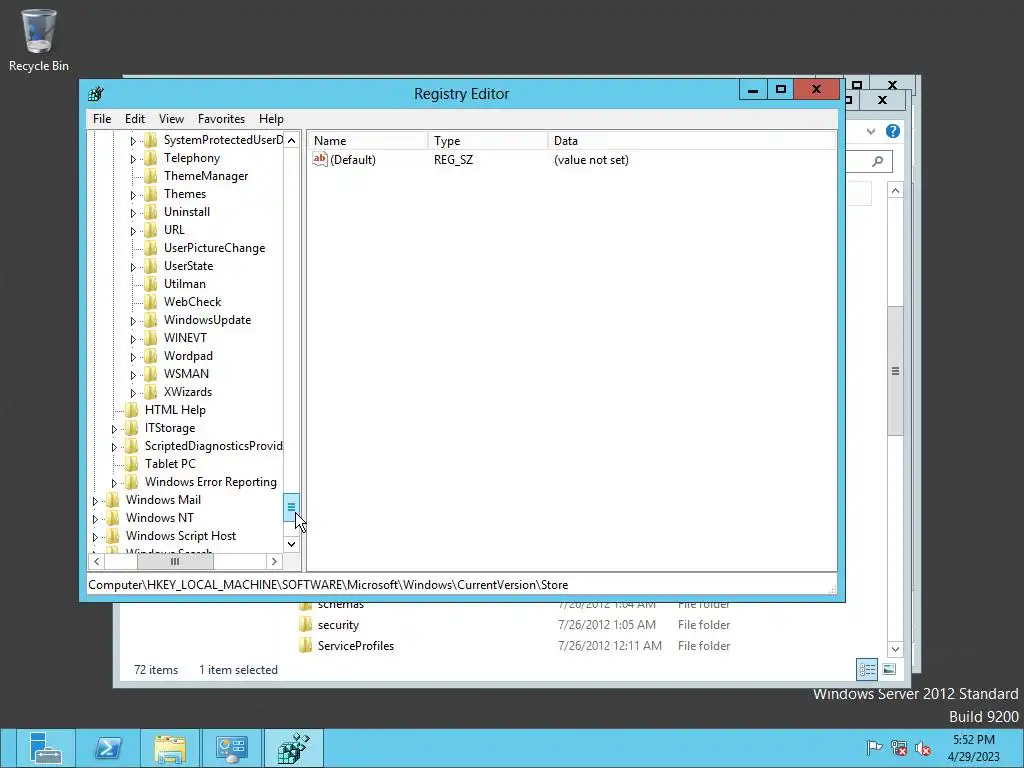Expand the WSMAN key

pos(133,375)
